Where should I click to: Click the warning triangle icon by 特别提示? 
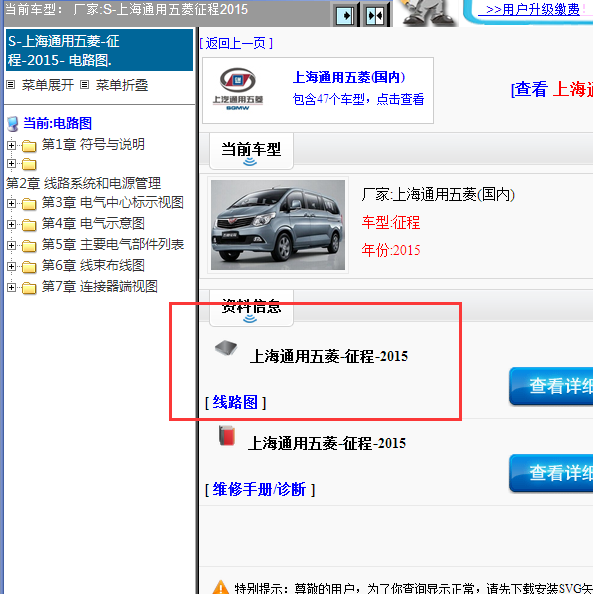pos(220,587)
